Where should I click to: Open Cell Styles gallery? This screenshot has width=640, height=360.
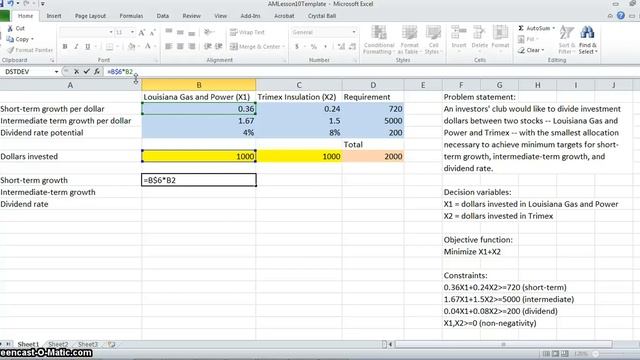[x=433, y=40]
